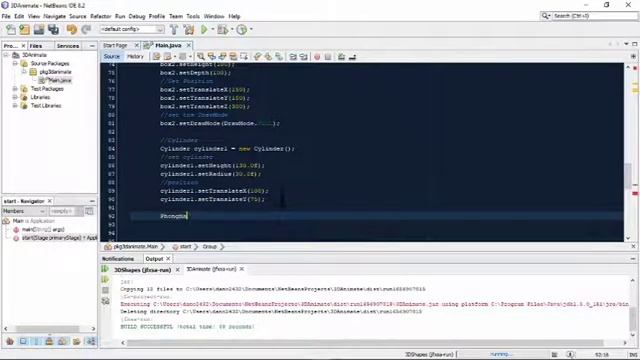Select main method in Navigator

43,229
